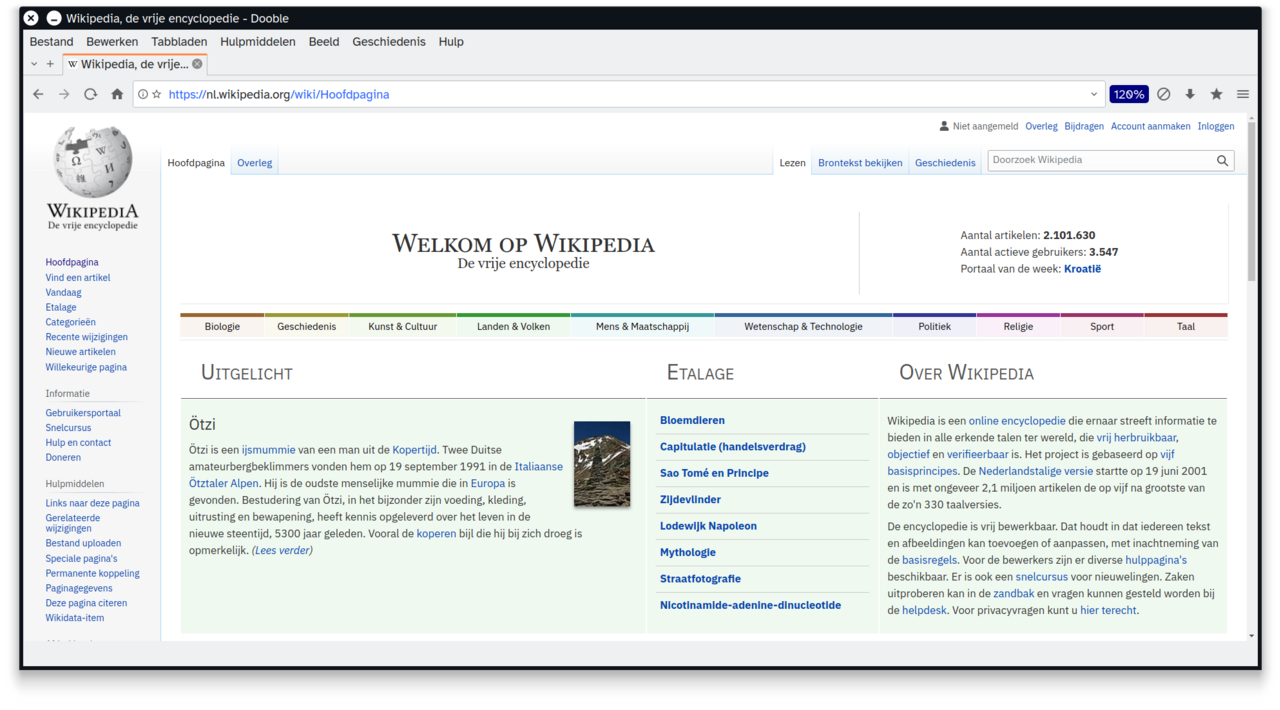This screenshot has width=1280, height=710.
Task: Go to the browser home page
Action: click(x=117, y=94)
